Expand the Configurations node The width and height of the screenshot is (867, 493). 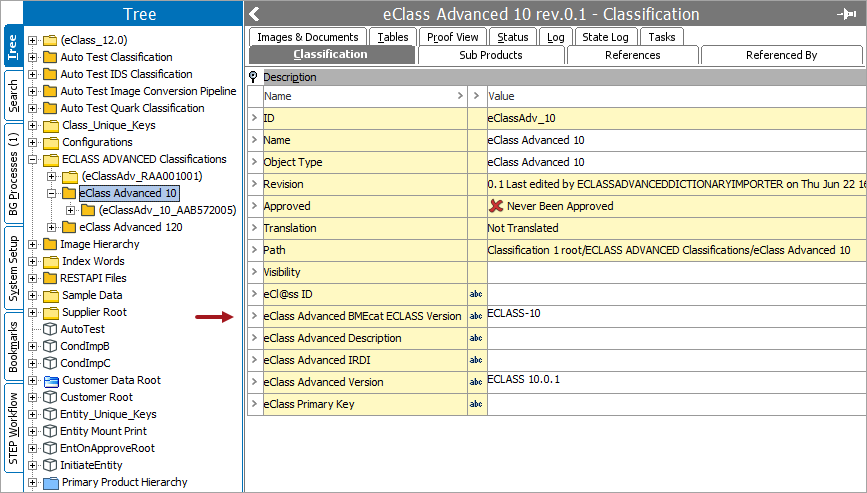tap(33, 143)
